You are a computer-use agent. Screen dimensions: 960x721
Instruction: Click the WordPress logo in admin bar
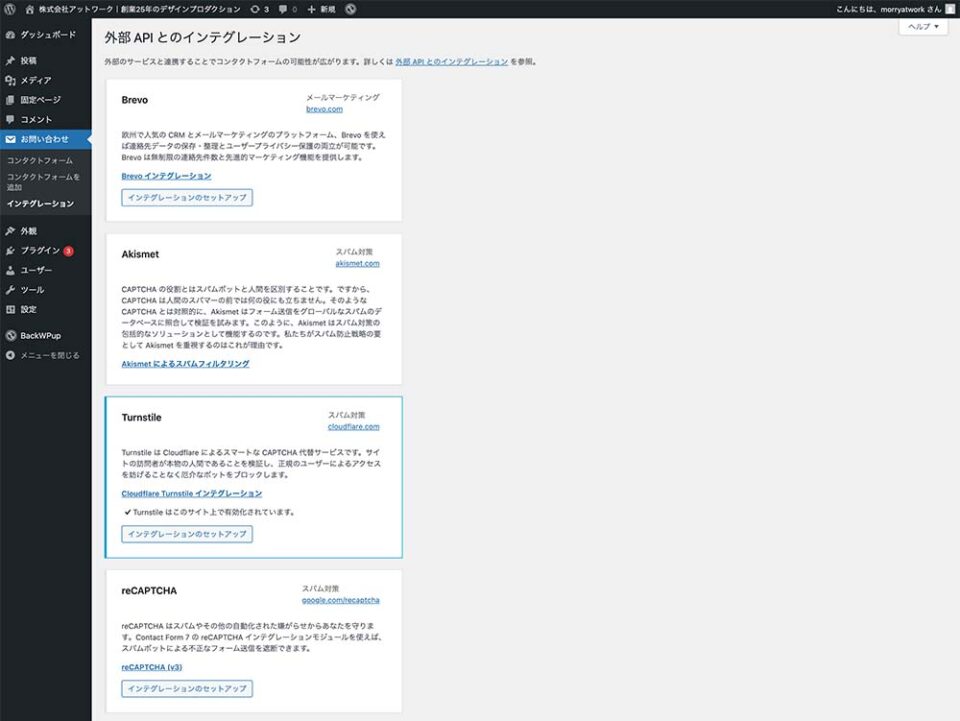(x=10, y=9)
